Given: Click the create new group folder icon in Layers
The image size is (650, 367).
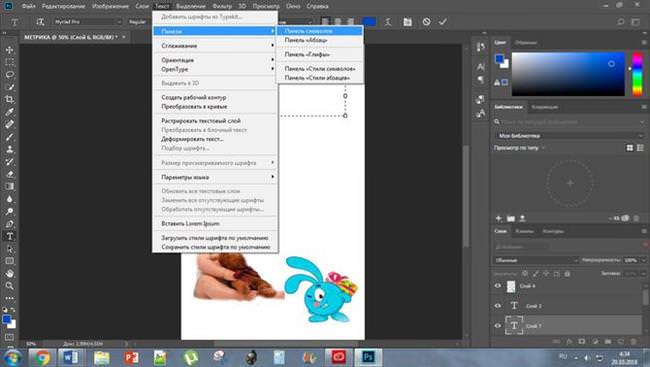Looking at the screenshot, I should click(608, 341).
